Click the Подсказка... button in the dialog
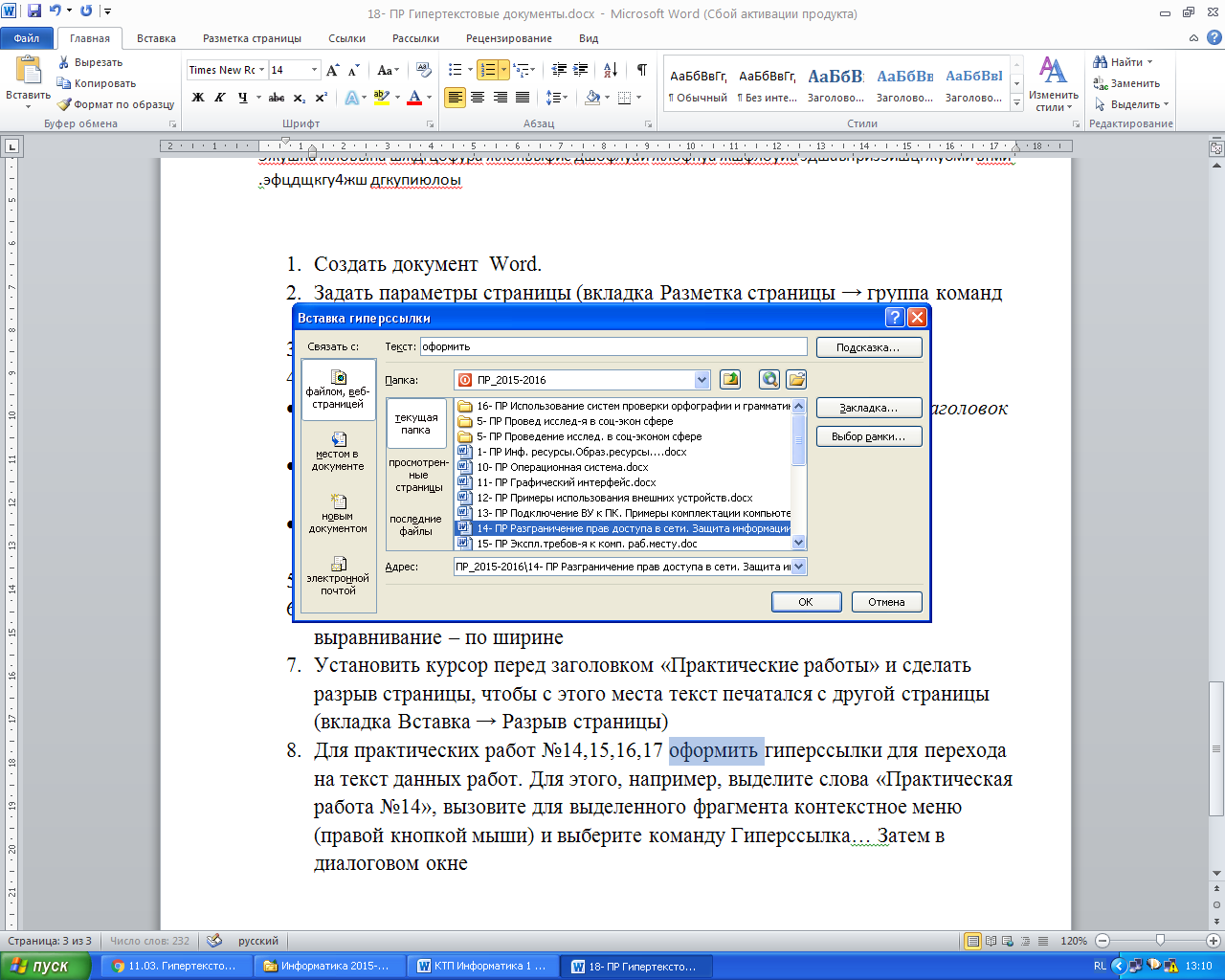 [x=869, y=347]
